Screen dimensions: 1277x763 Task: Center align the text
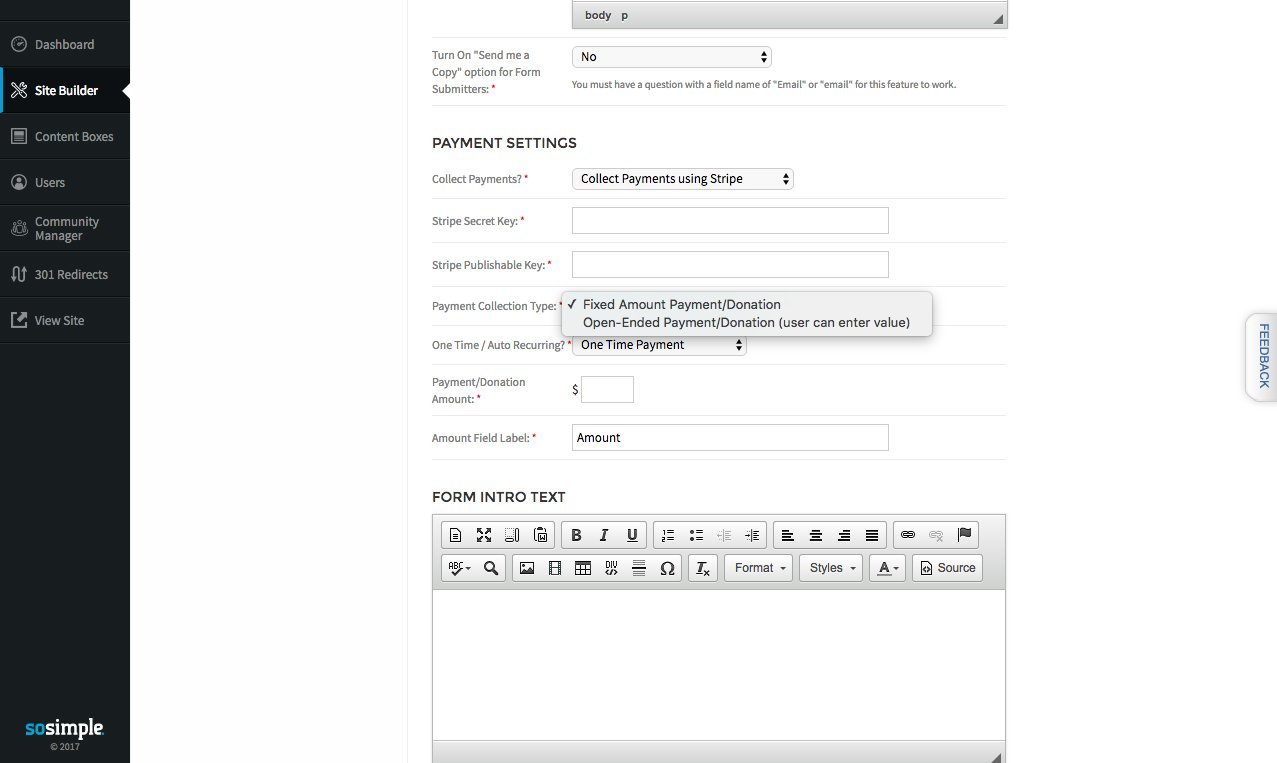816,535
